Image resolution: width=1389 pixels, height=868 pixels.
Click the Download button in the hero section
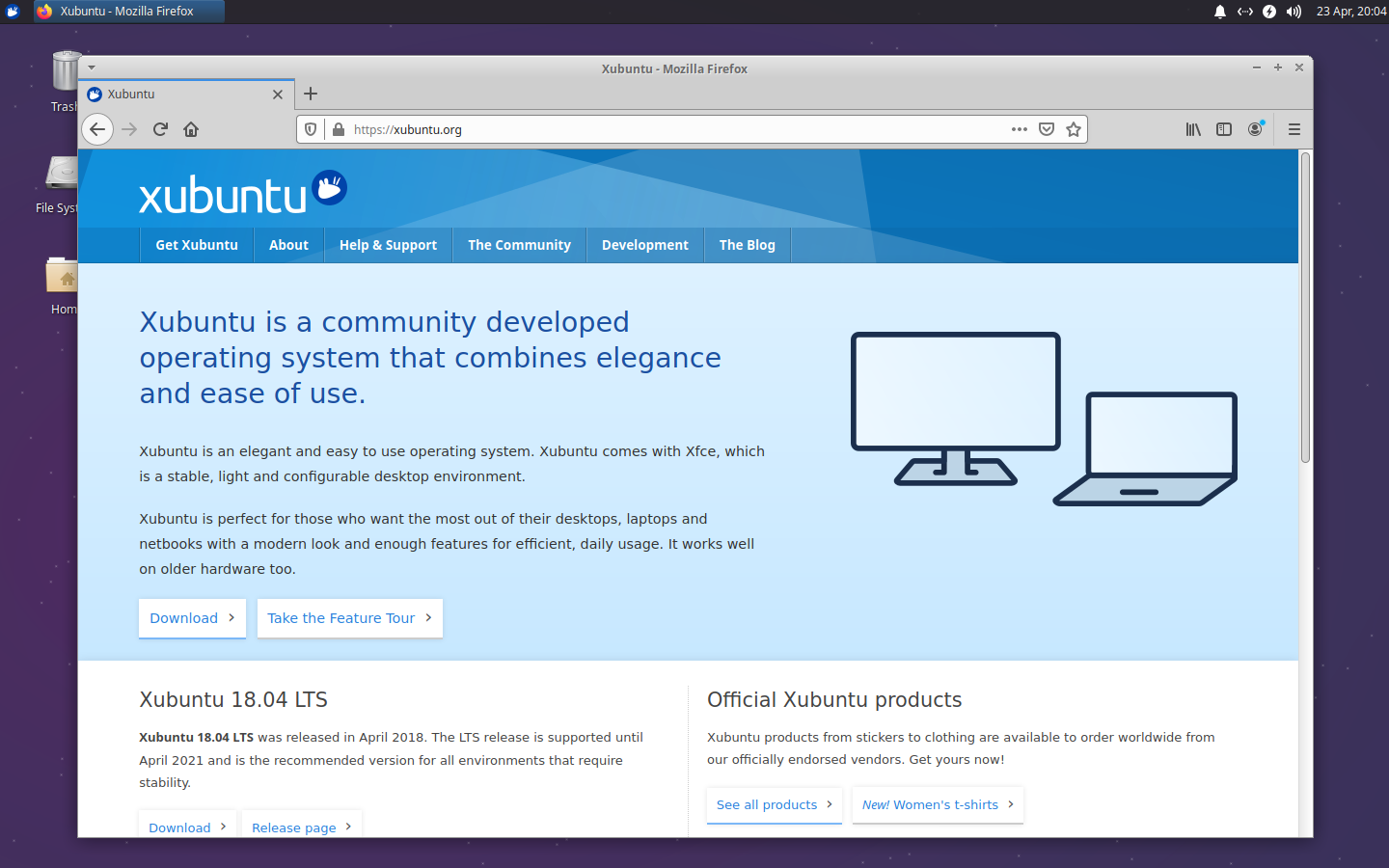[x=192, y=618]
